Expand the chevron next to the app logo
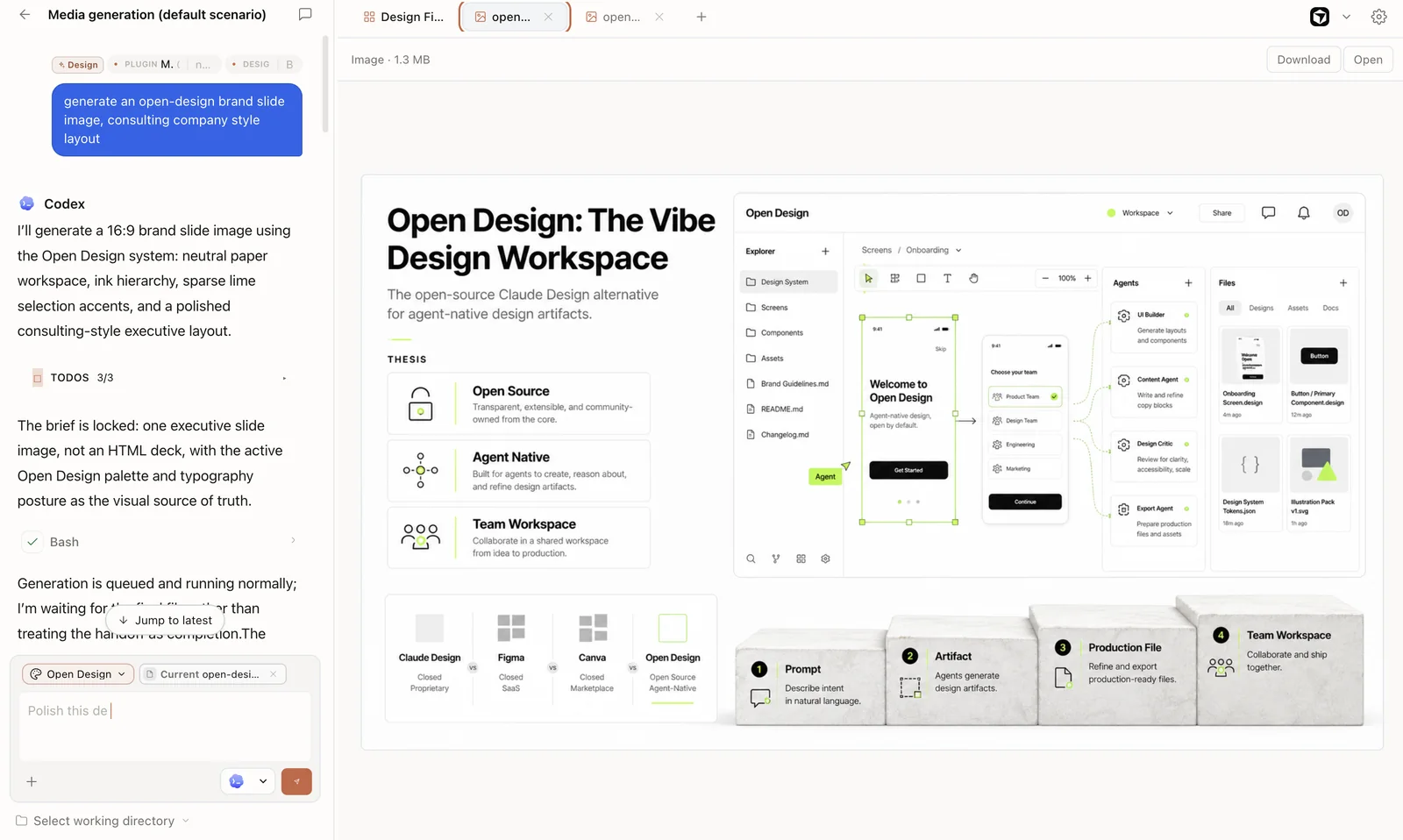This screenshot has width=1403, height=840. pyautogui.click(x=1347, y=17)
